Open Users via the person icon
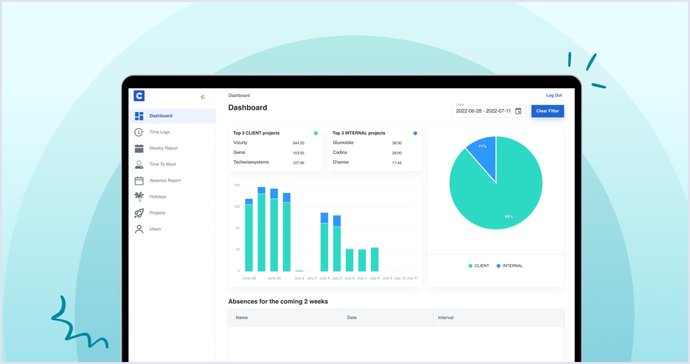This screenshot has height=364, width=690. [x=139, y=229]
